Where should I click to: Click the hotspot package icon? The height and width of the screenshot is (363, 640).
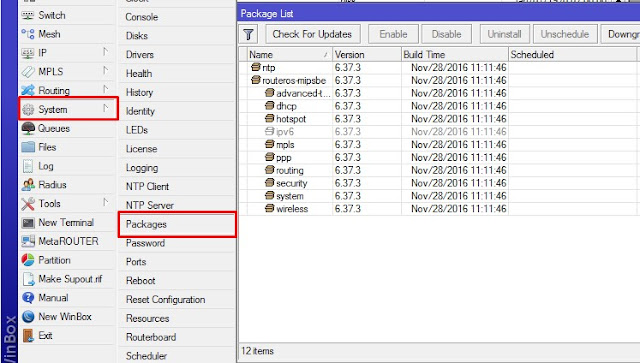tap(269, 118)
